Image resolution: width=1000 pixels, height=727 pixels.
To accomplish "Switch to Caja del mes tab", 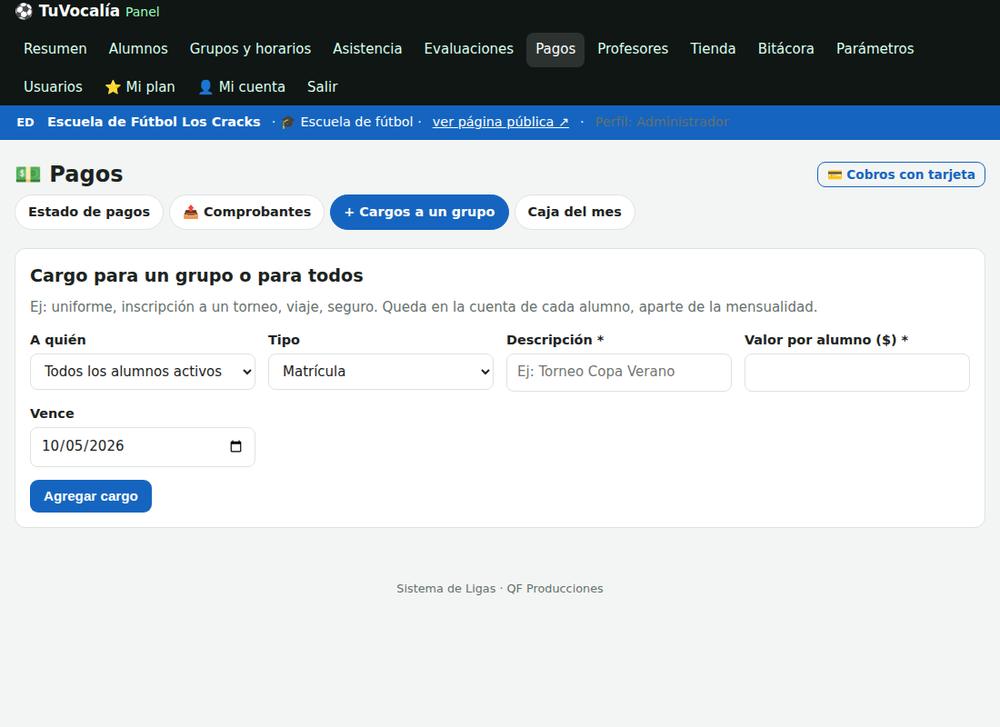I will 575,212.
